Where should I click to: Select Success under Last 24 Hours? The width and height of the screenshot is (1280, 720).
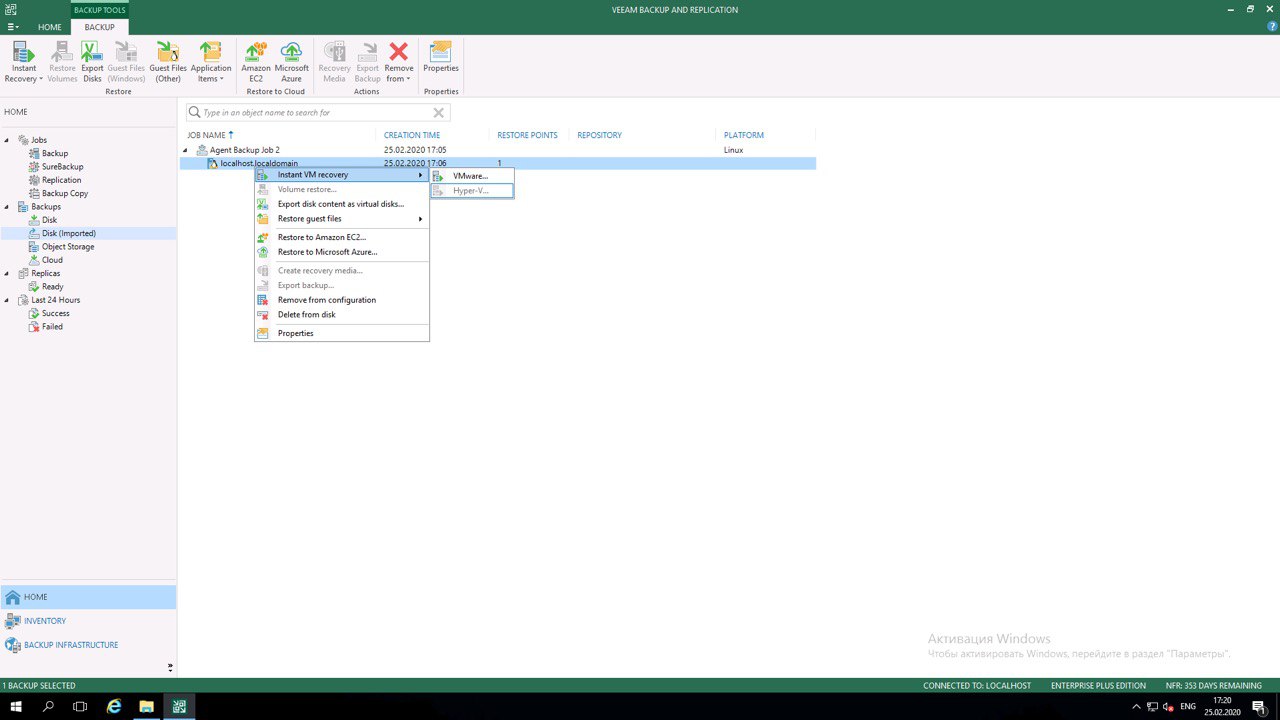[x=55, y=313]
